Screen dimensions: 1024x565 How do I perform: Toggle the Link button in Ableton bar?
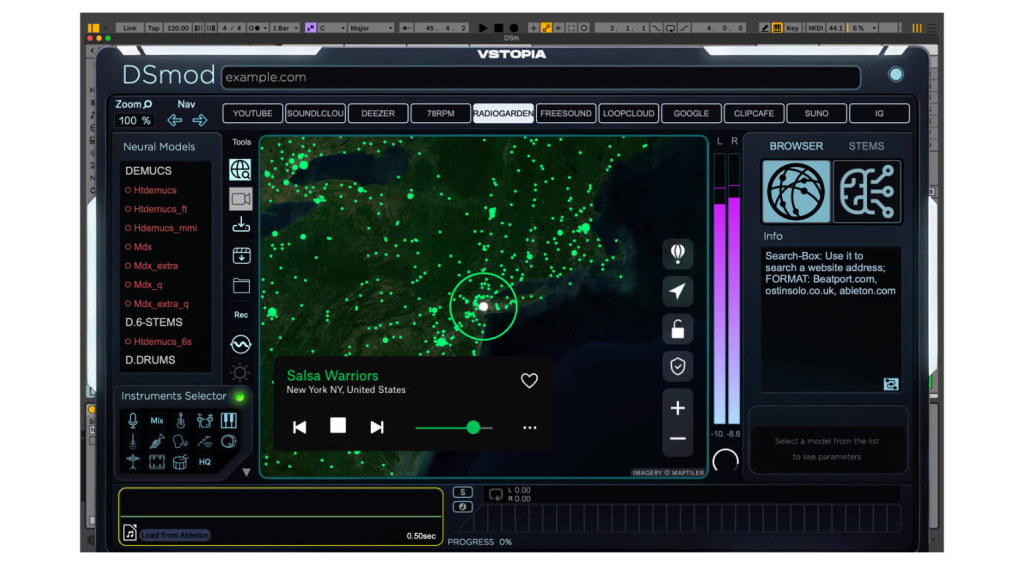pos(130,28)
